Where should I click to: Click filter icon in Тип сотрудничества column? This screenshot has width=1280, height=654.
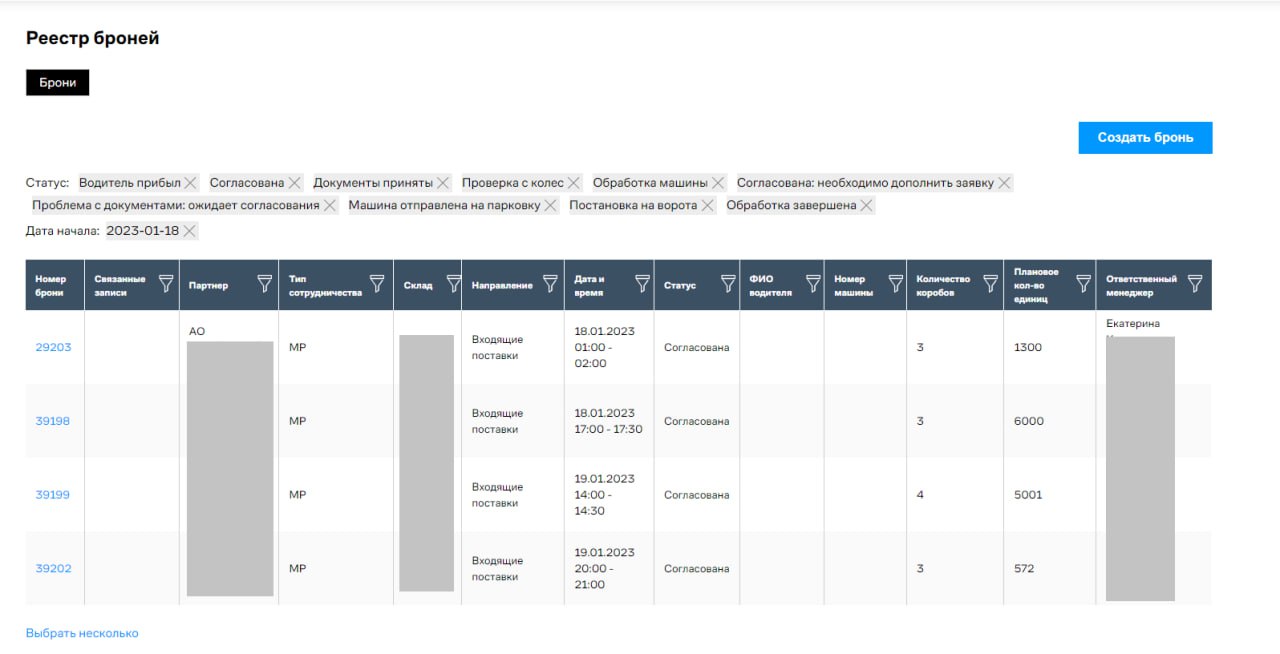pyautogui.click(x=377, y=285)
